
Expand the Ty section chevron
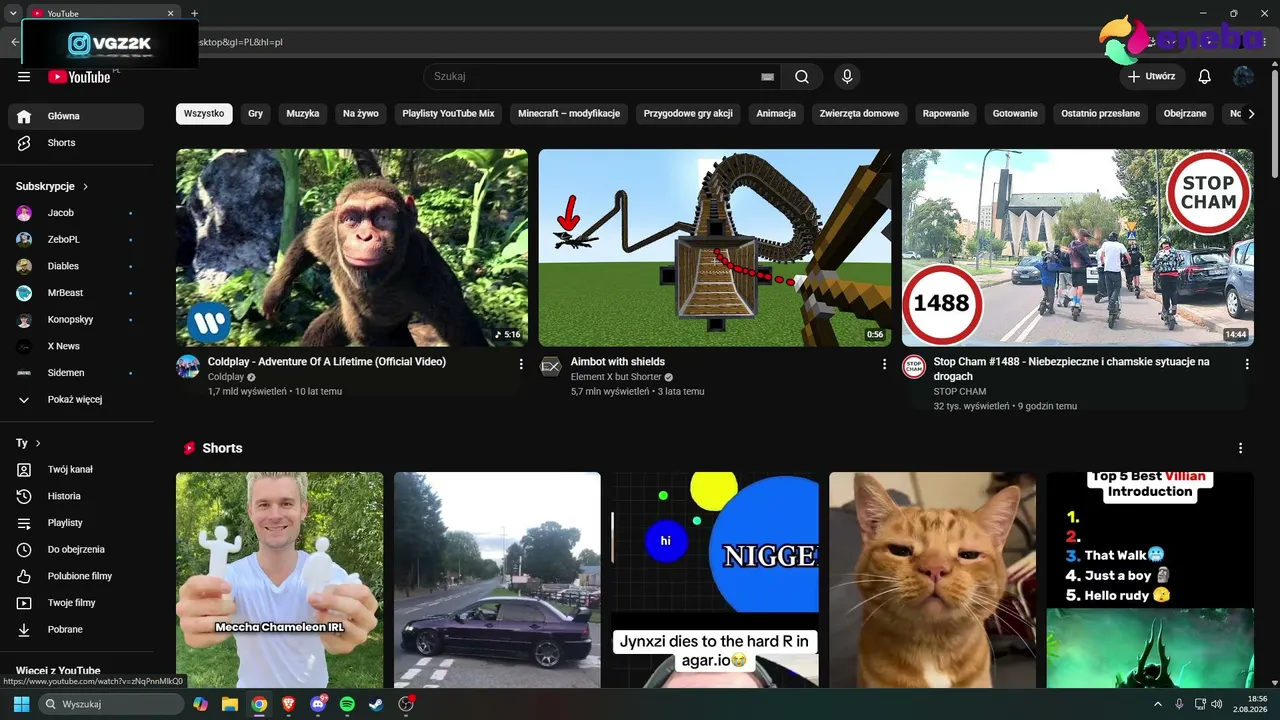(38, 443)
